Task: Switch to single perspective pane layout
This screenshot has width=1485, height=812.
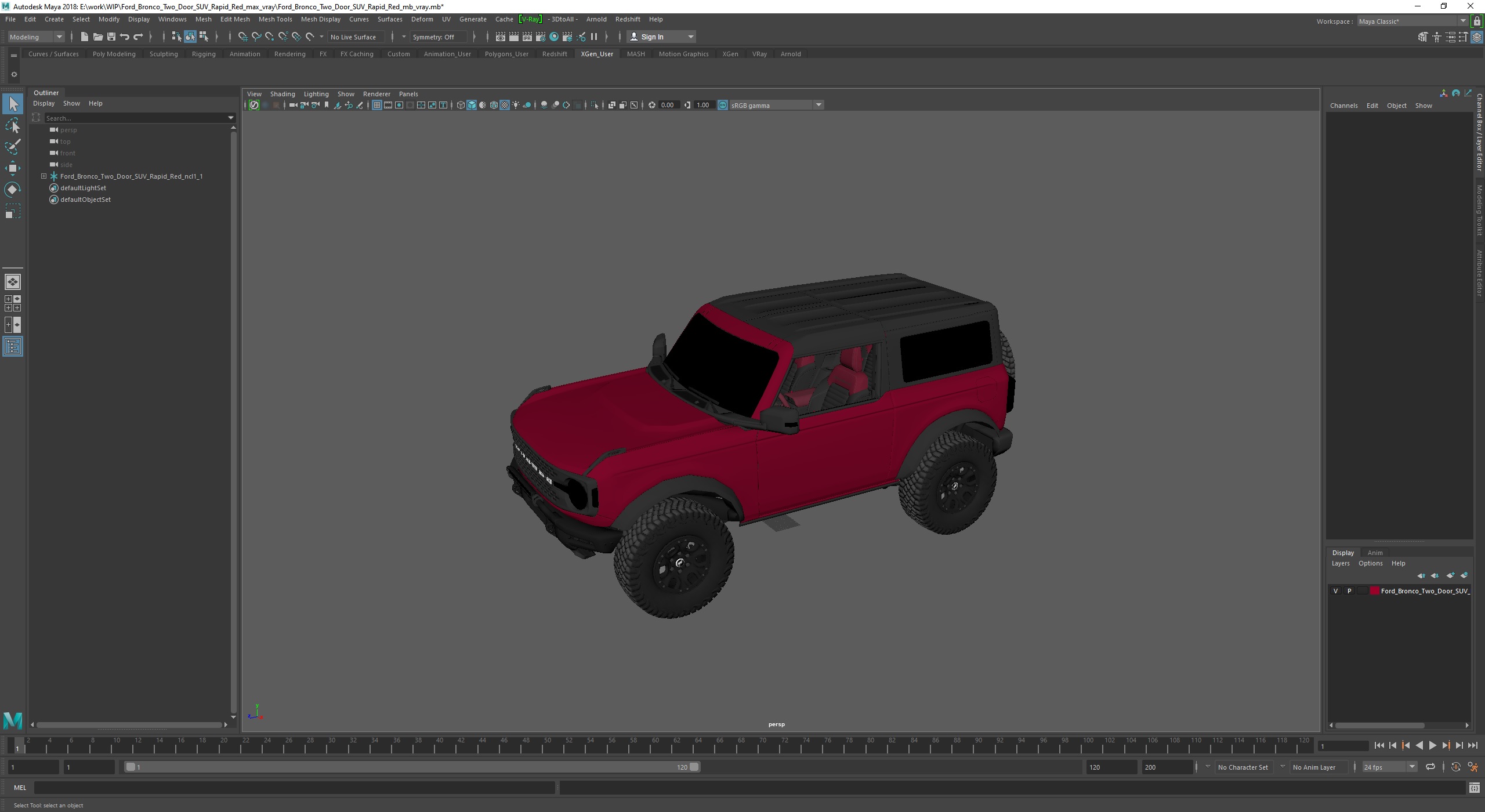Action: click(13, 282)
